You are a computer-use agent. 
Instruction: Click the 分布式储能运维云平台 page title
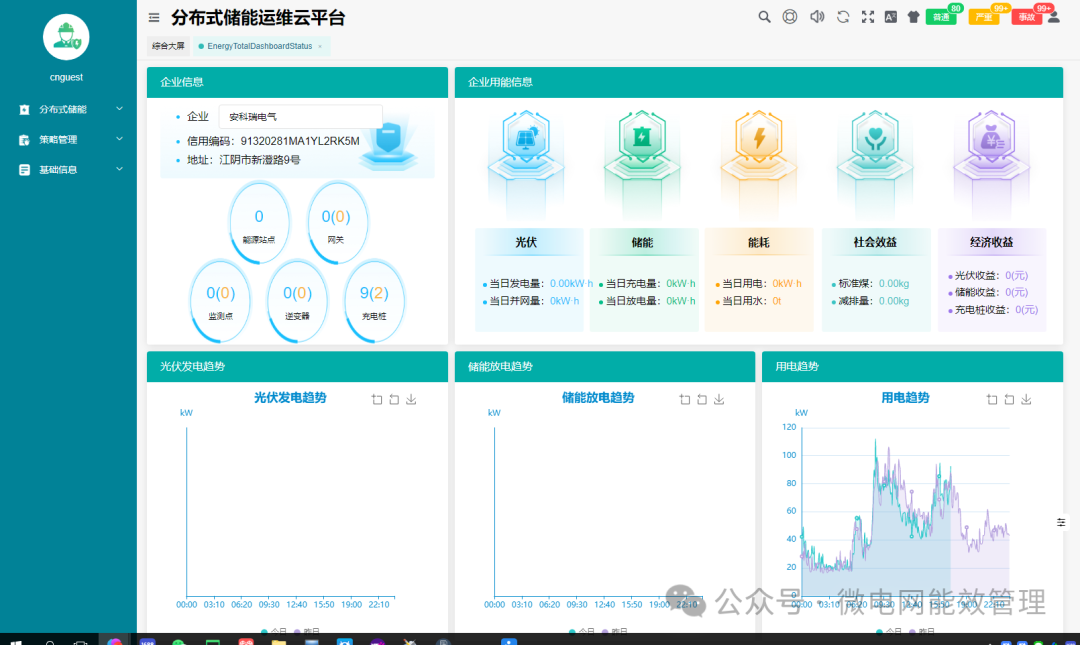tap(258, 17)
